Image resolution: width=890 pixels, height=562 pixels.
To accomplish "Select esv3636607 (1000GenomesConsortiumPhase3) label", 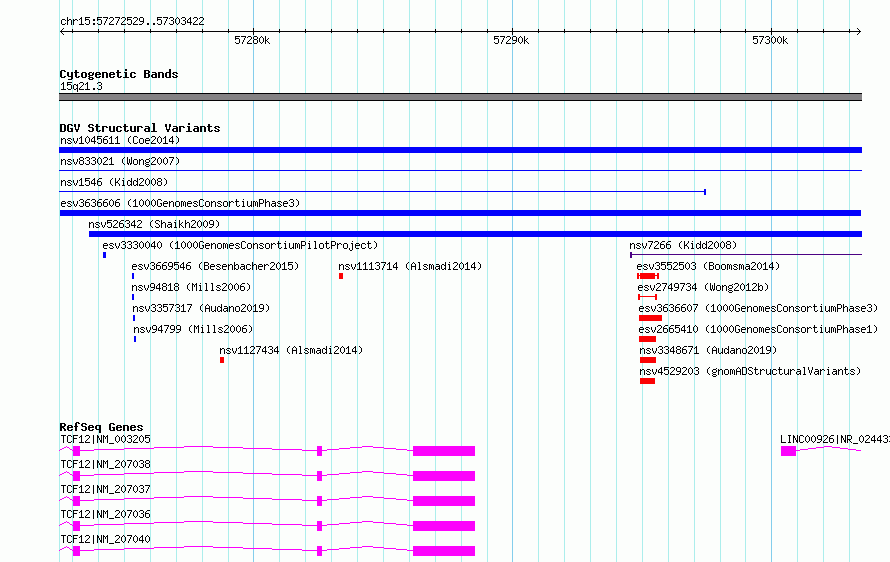I will click(758, 308).
